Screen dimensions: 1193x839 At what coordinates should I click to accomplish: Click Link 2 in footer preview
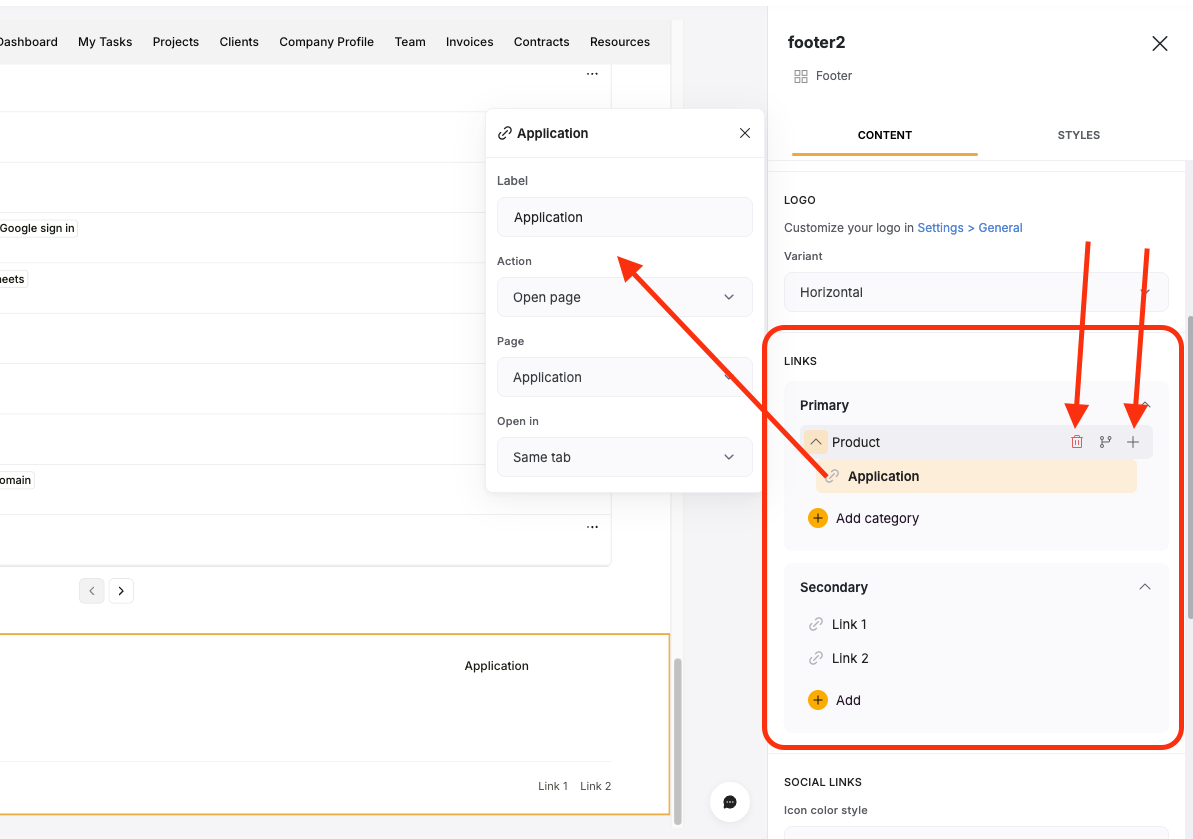point(596,786)
